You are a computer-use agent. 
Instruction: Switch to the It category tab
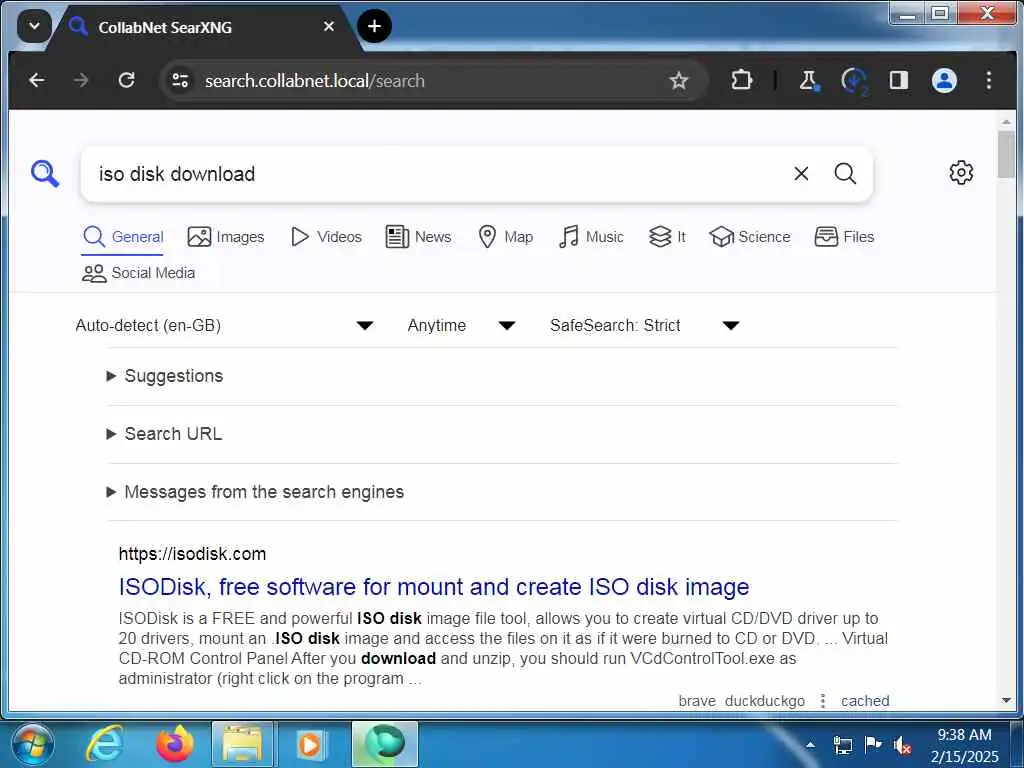pos(667,236)
